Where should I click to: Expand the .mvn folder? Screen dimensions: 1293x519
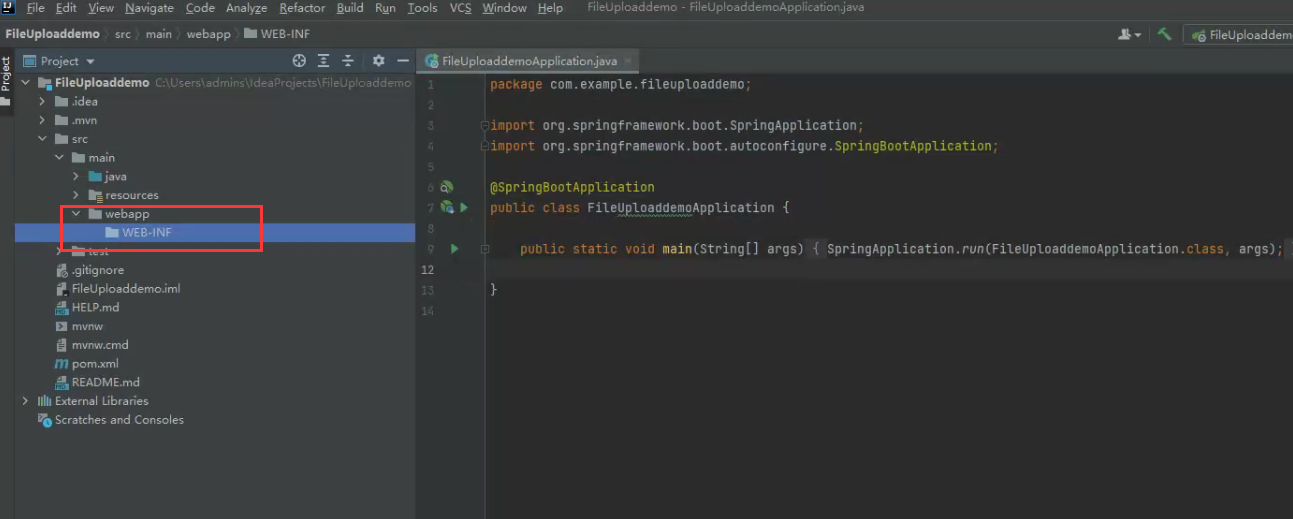(42, 120)
